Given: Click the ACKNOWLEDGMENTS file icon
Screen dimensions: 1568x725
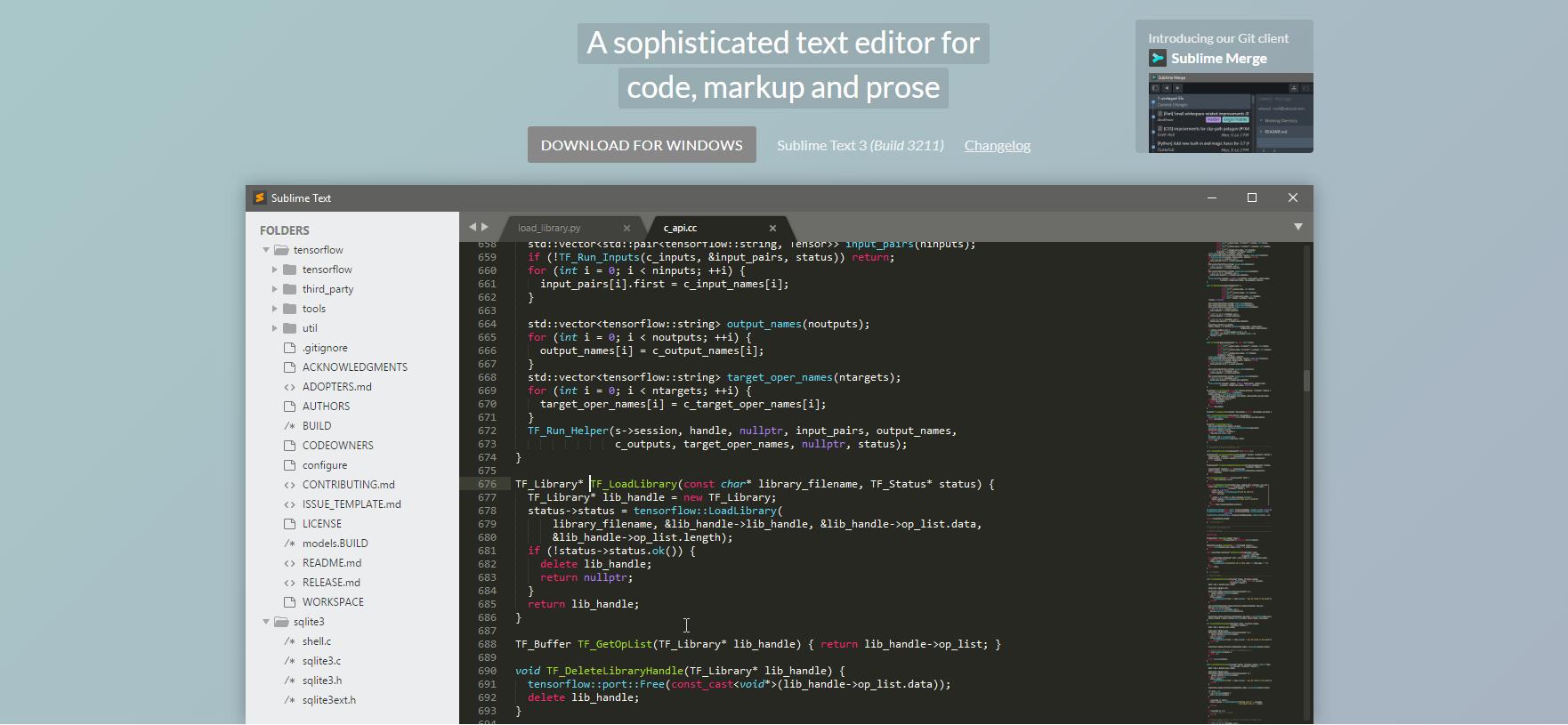Looking at the screenshot, I should pyautogui.click(x=289, y=367).
